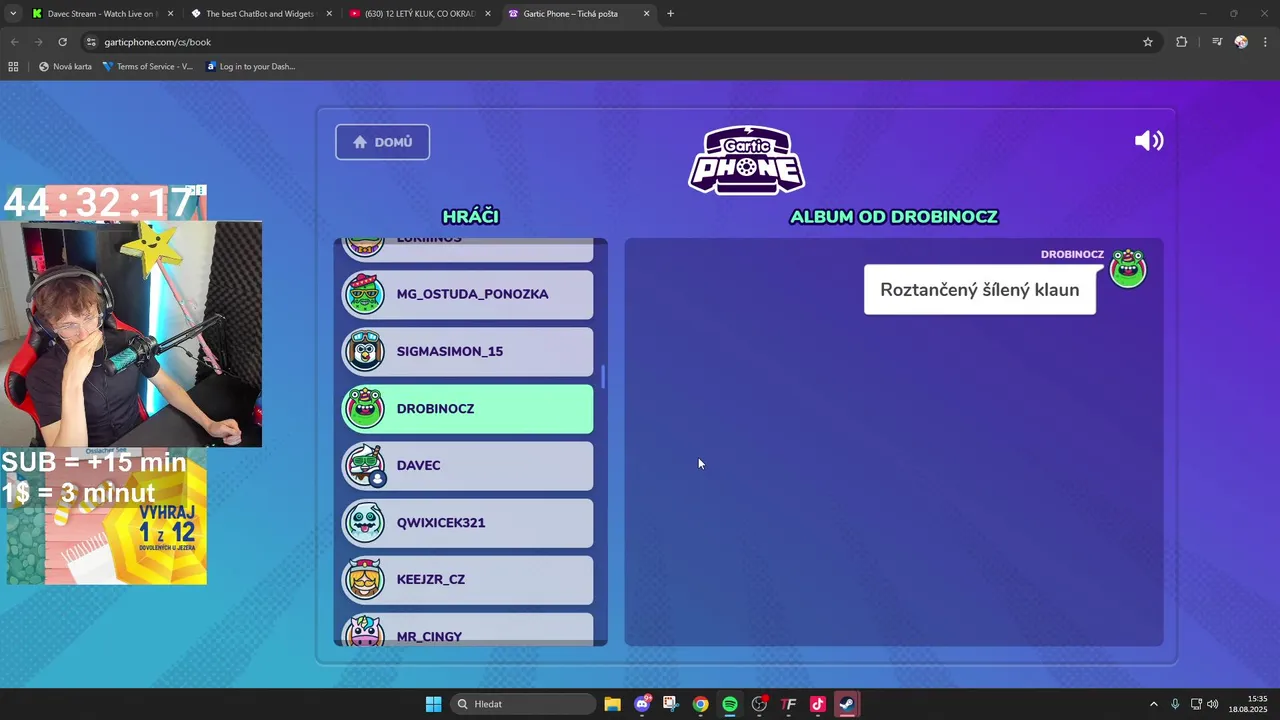Select player SIGMASIMON_15 in the list
Image resolution: width=1280 pixels, height=720 pixels.
[x=467, y=351]
